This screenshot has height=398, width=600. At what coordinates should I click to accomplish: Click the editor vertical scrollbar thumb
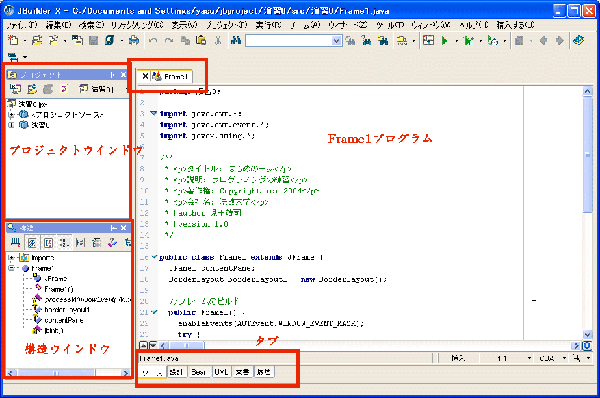pyautogui.click(x=587, y=155)
